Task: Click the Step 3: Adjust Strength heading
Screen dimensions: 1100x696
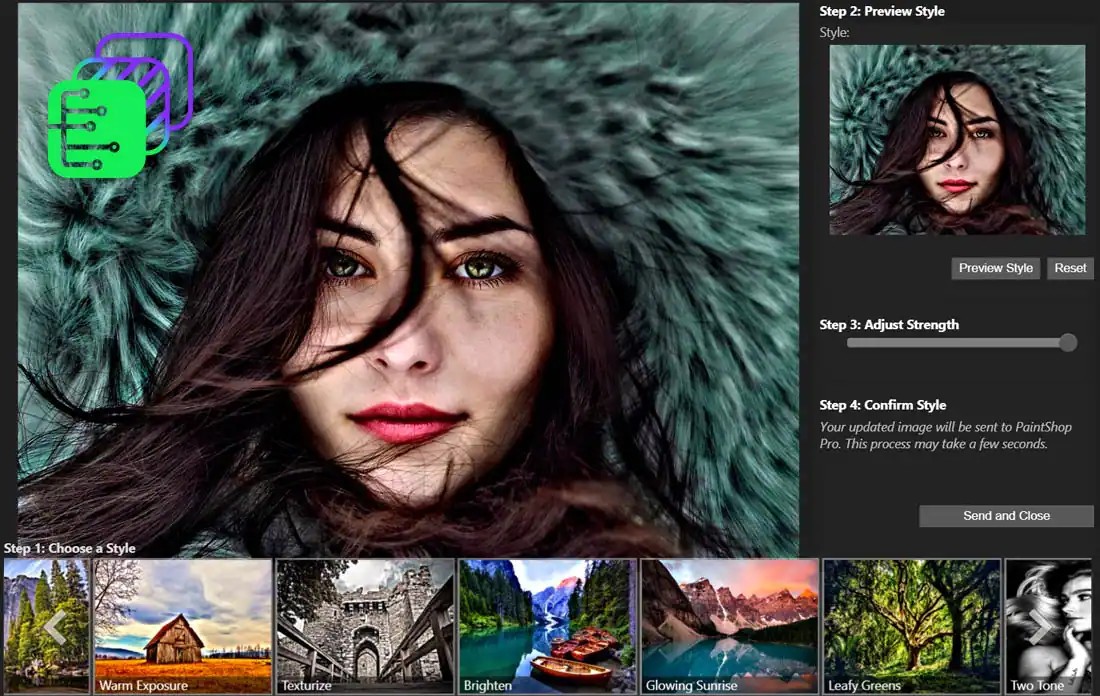Action: [x=889, y=325]
